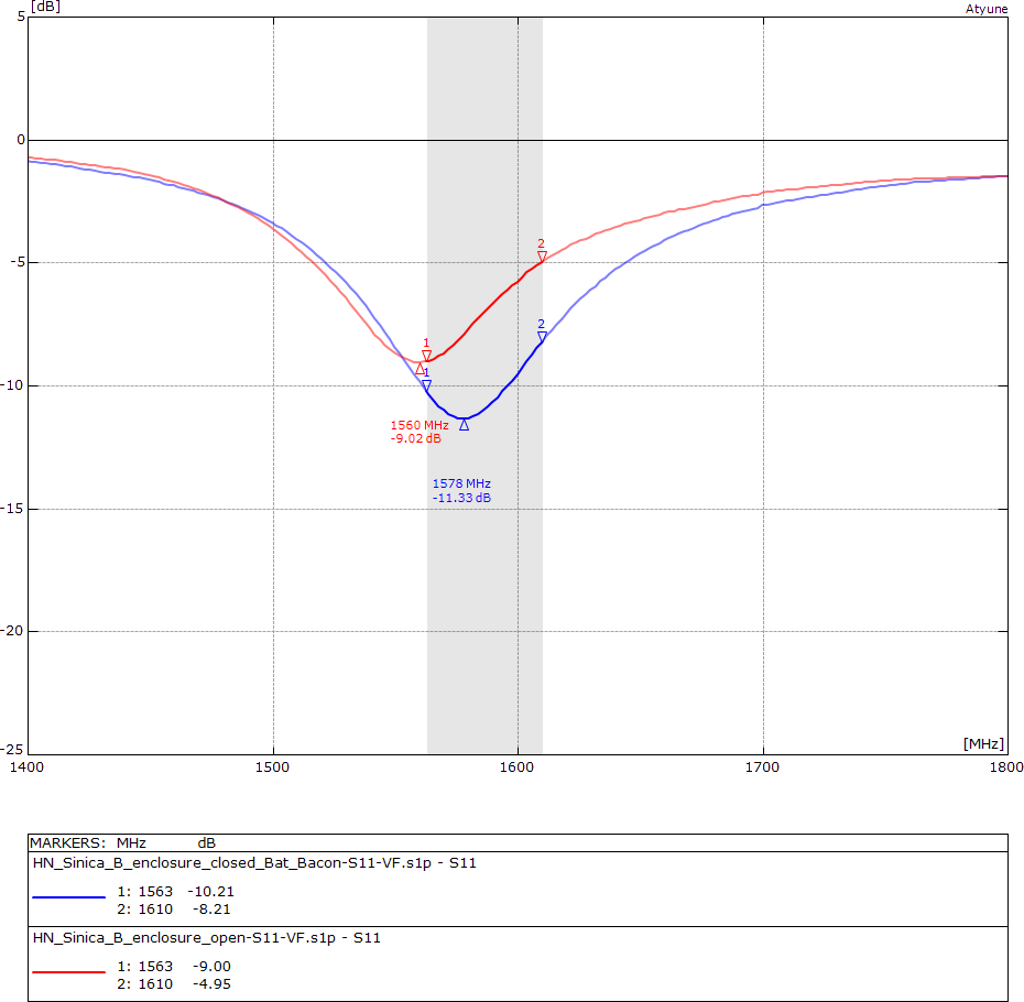Select blue marker 1 triangle on the curve
This screenshot has height=1002, width=1024.
[427, 385]
